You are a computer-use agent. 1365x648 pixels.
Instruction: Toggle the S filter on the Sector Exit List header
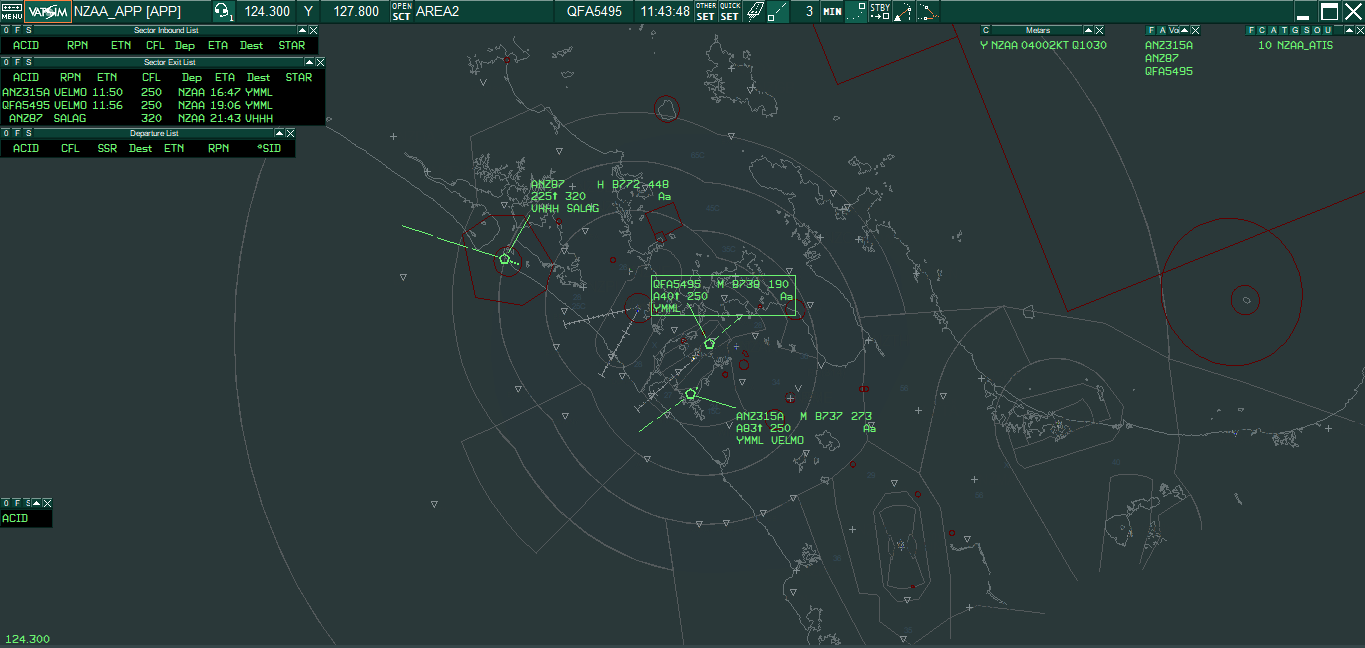tap(28, 61)
